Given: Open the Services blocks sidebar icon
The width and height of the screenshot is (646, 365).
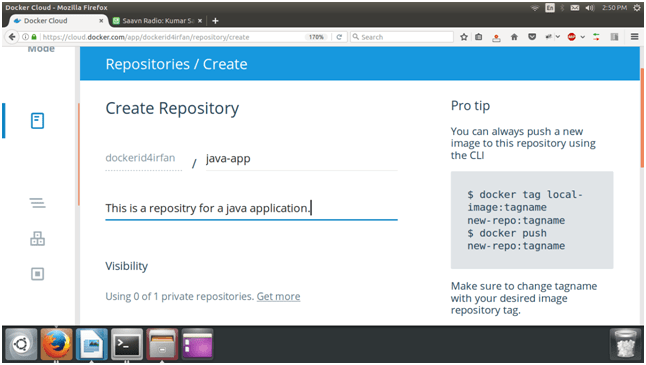Looking at the screenshot, I should click(37, 239).
